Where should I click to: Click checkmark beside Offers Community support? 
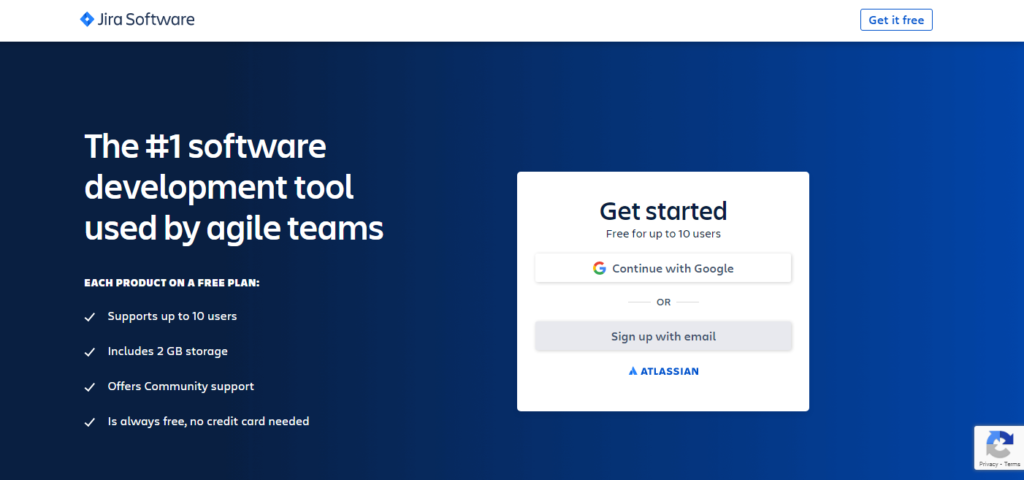[x=90, y=388]
